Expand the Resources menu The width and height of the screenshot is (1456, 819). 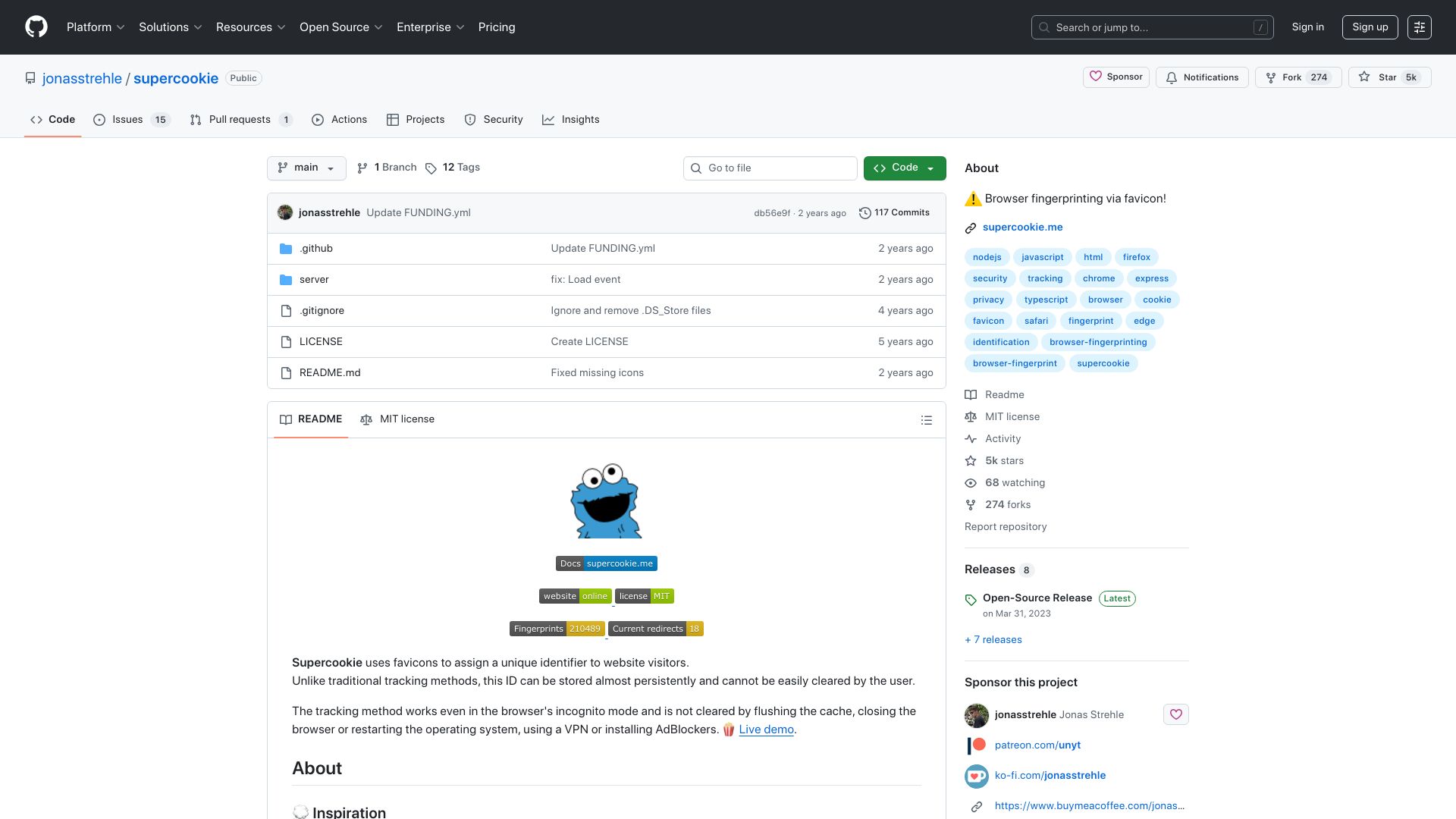[x=251, y=27]
